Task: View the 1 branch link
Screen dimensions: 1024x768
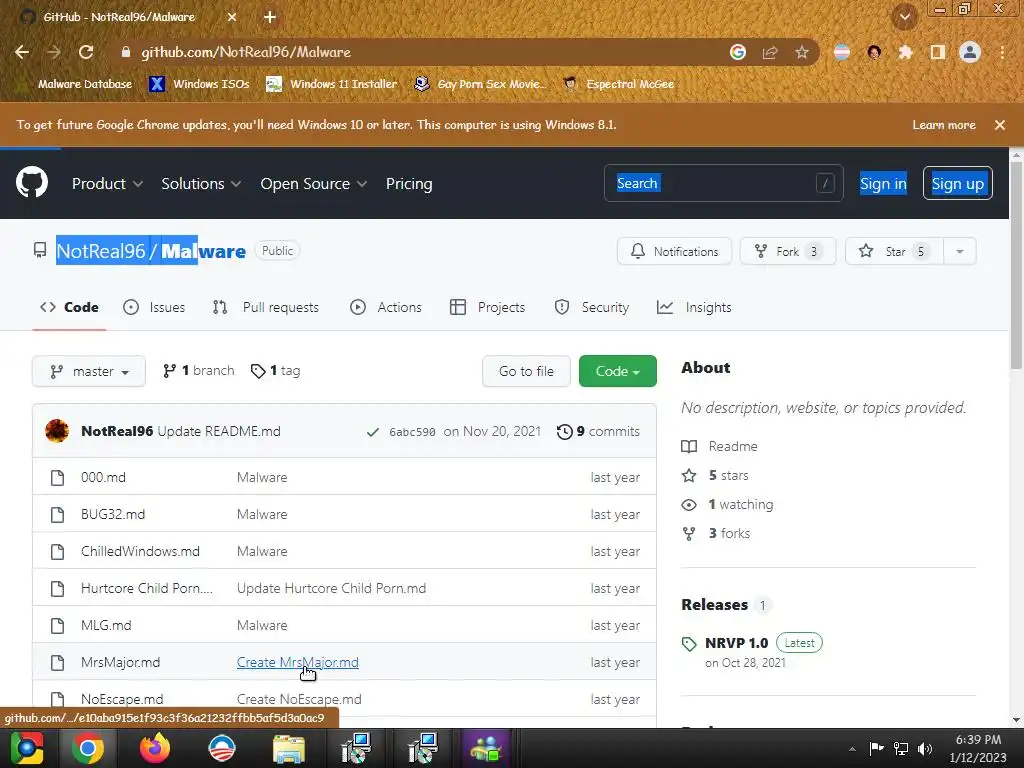Action: (x=199, y=371)
